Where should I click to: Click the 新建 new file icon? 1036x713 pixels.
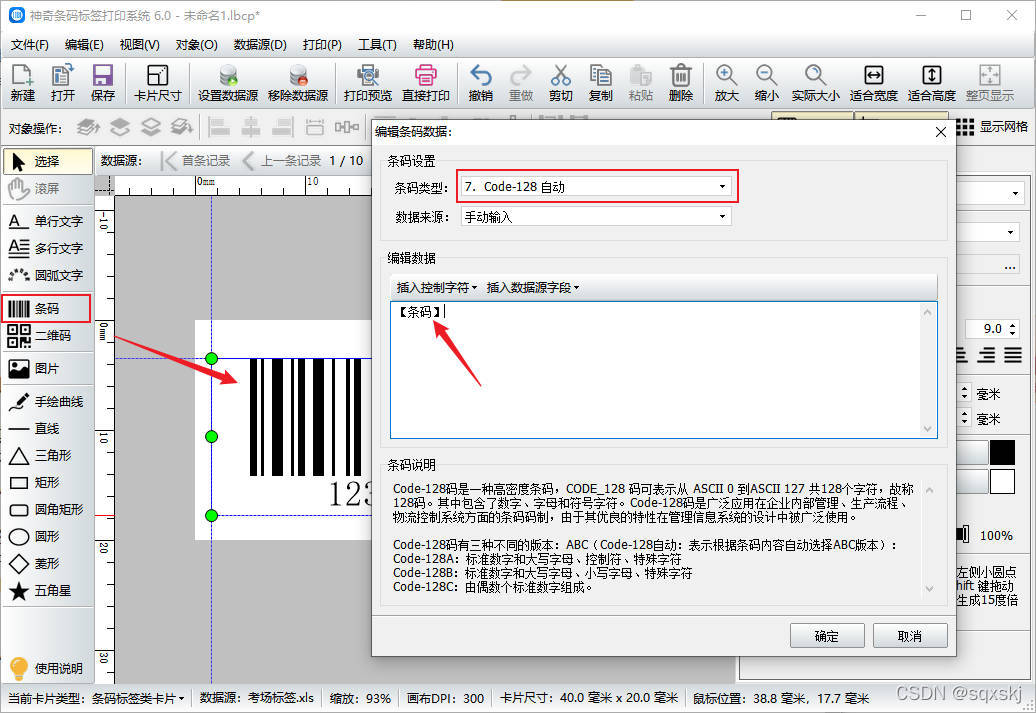click(22, 83)
